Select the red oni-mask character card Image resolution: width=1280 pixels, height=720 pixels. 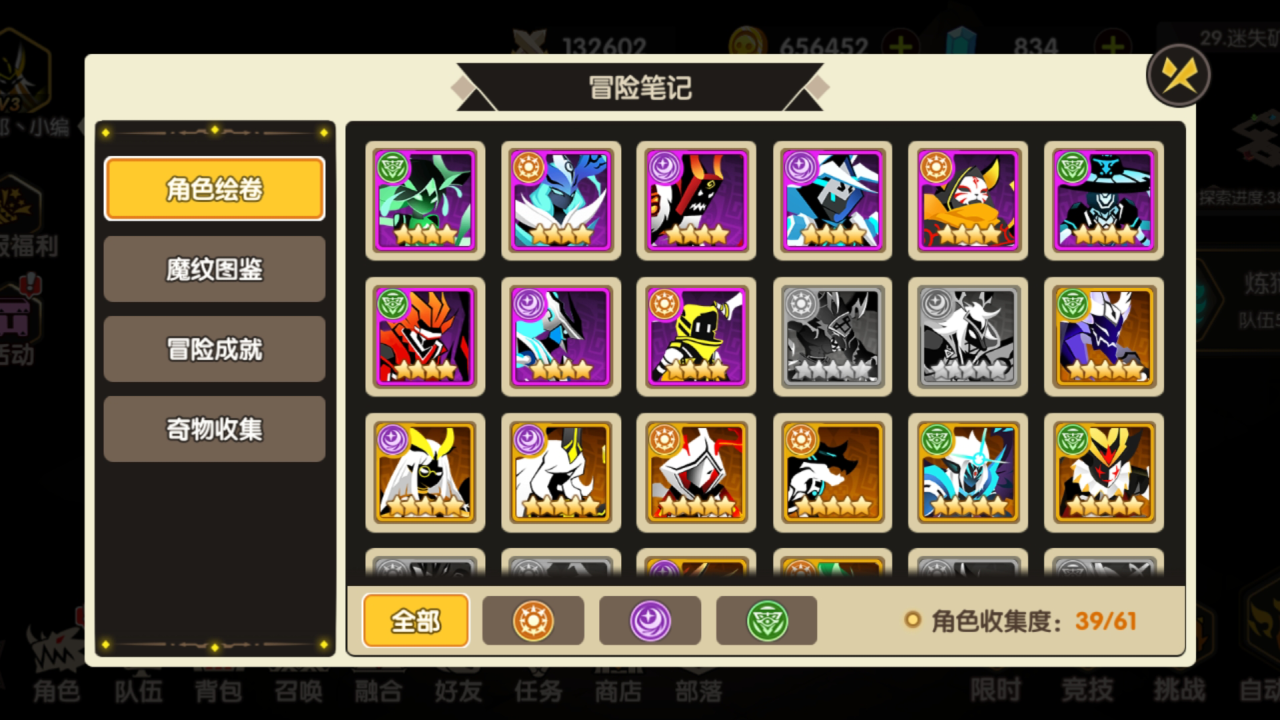696,200
